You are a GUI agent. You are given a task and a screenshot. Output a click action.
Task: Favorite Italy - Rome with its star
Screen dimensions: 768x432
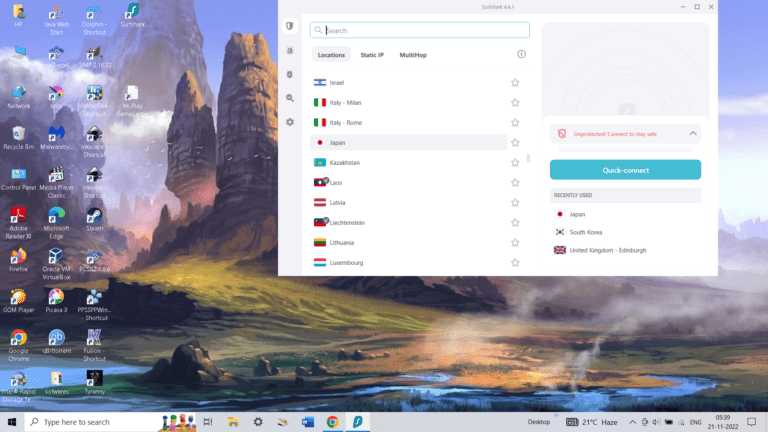coord(515,123)
